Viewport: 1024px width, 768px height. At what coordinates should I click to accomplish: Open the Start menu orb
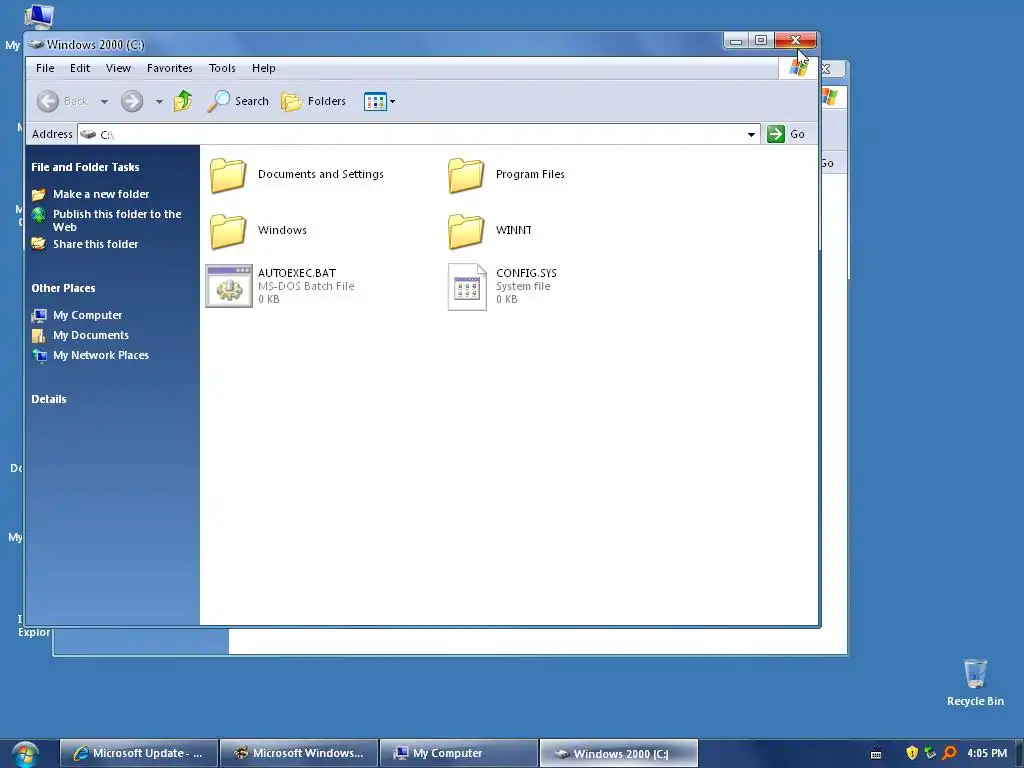pyautogui.click(x=25, y=754)
